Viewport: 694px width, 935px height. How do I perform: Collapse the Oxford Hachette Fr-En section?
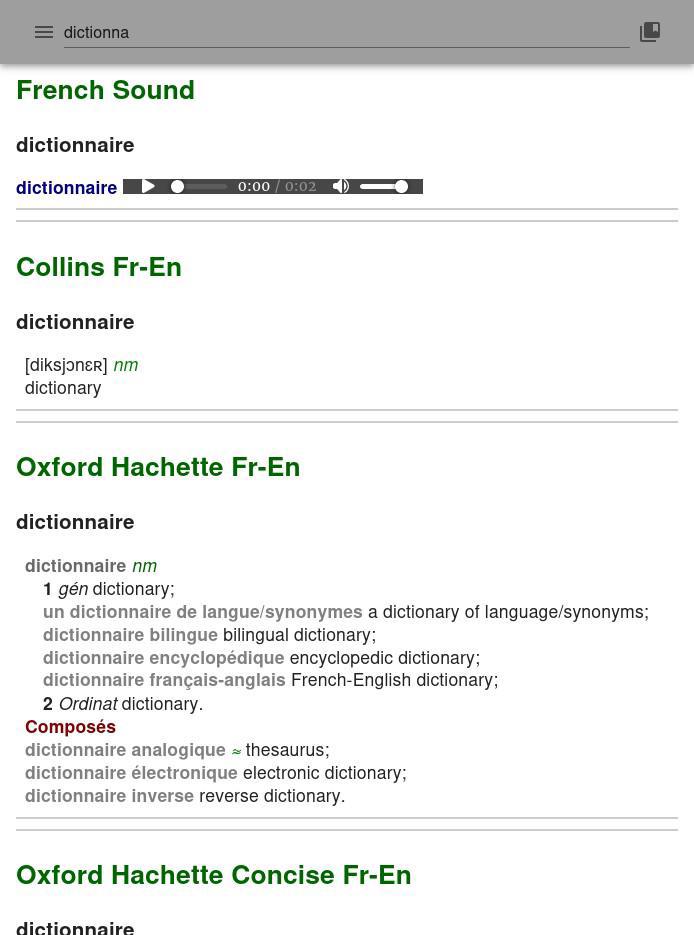click(x=158, y=467)
